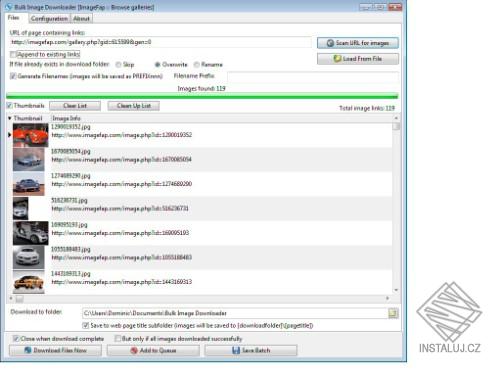Select the orange car thumbnail 1443169313.jpg
500x375 pixels.
point(29,282)
